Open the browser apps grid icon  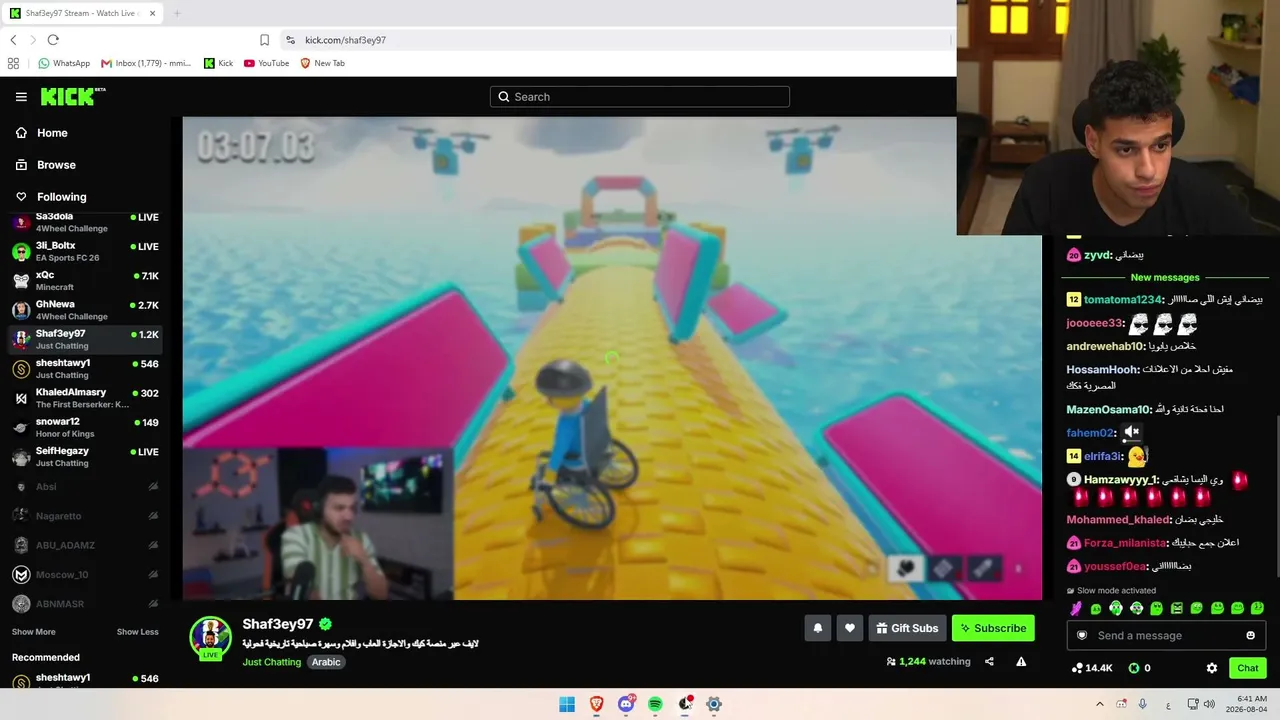coord(13,63)
